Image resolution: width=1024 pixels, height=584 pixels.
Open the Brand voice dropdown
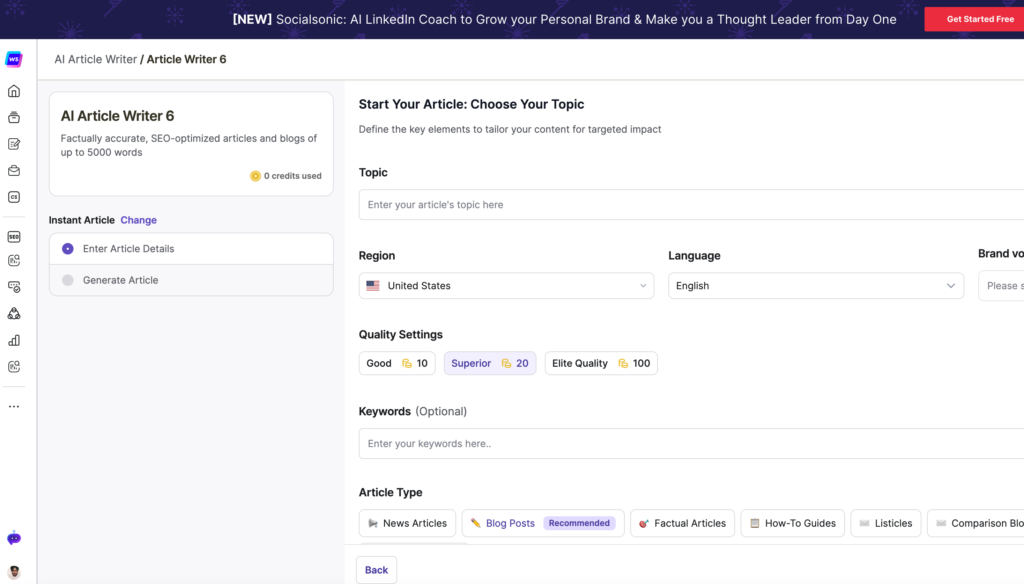point(1000,286)
